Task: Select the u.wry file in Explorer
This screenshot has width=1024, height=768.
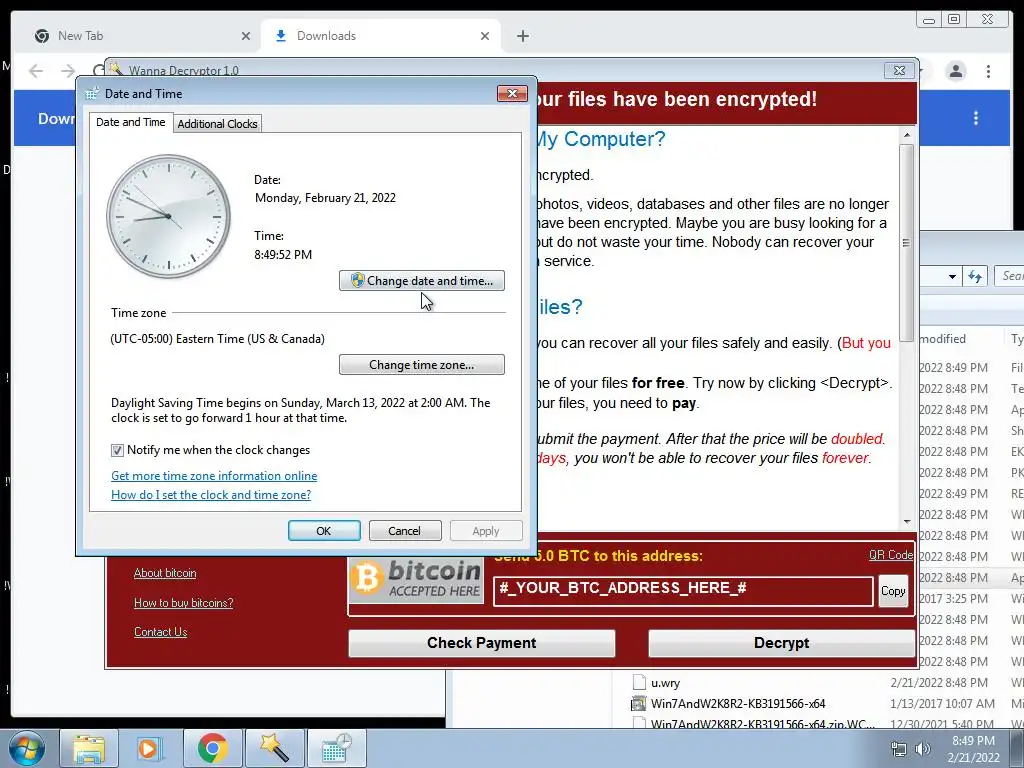Action: coord(665,682)
